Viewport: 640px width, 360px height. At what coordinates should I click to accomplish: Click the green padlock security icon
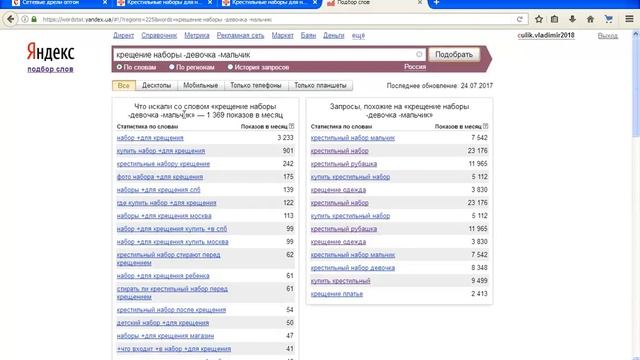pos(34,19)
